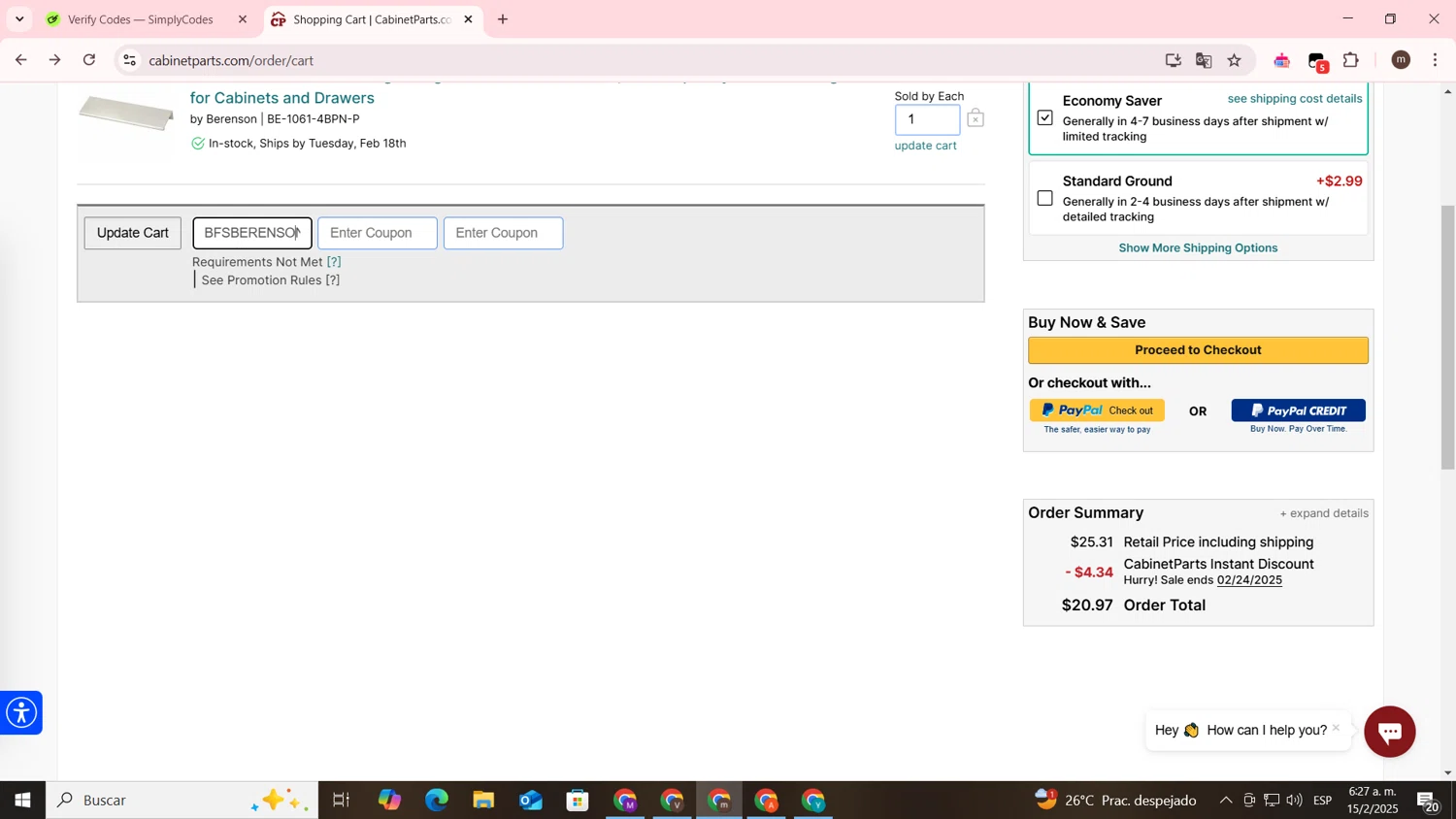Launch Microsoft Edge from taskbar
1456x819 pixels.
pos(437,801)
